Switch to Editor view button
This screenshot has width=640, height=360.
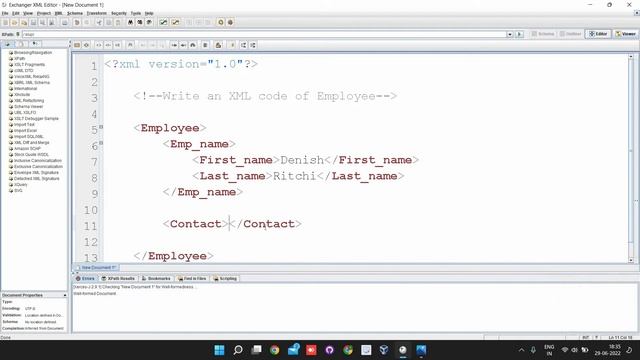pyautogui.click(x=598, y=34)
